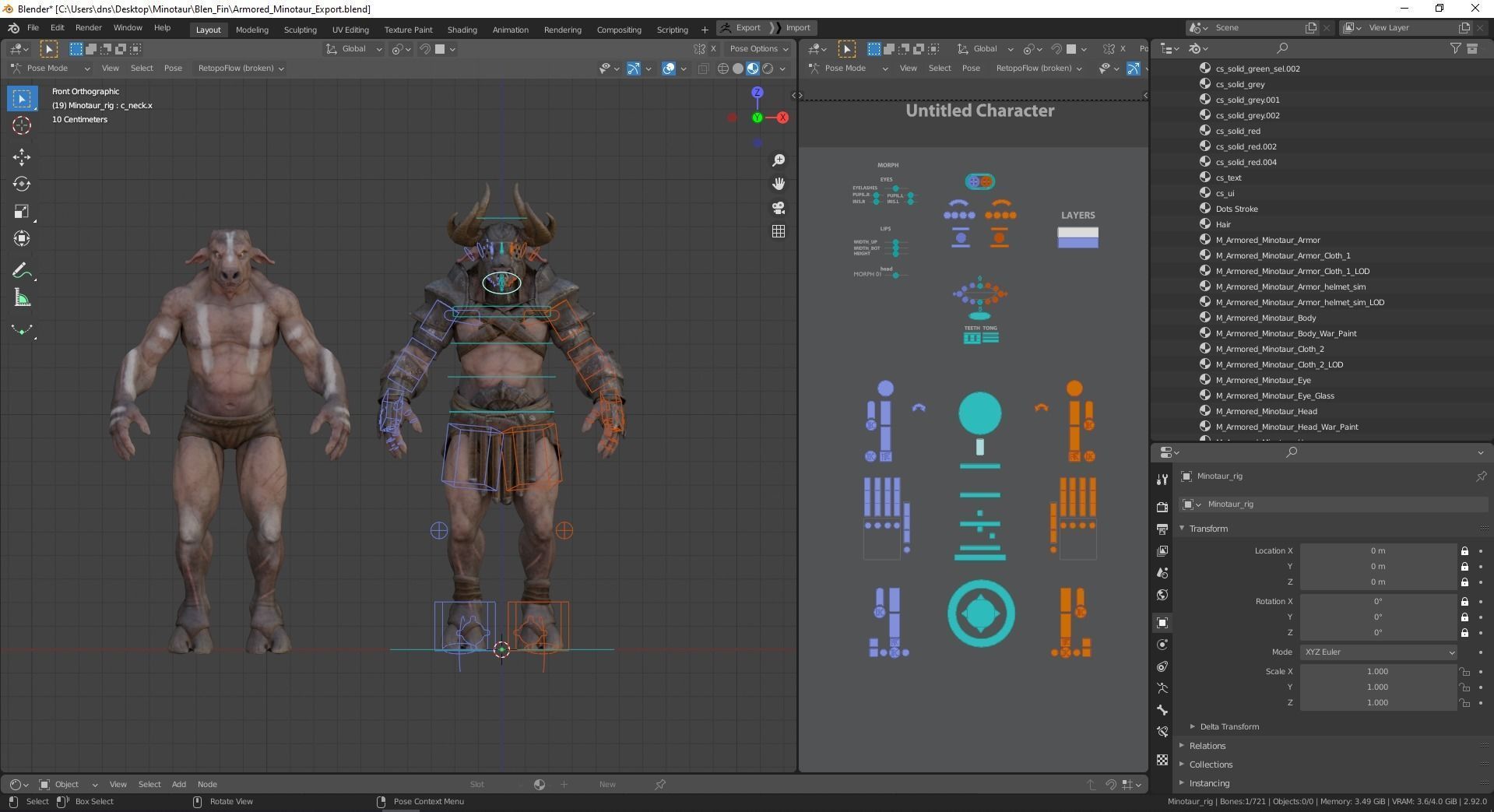Select the Select Box tool in viewport toolbar
This screenshot has width=1494, height=812.
tap(22, 99)
